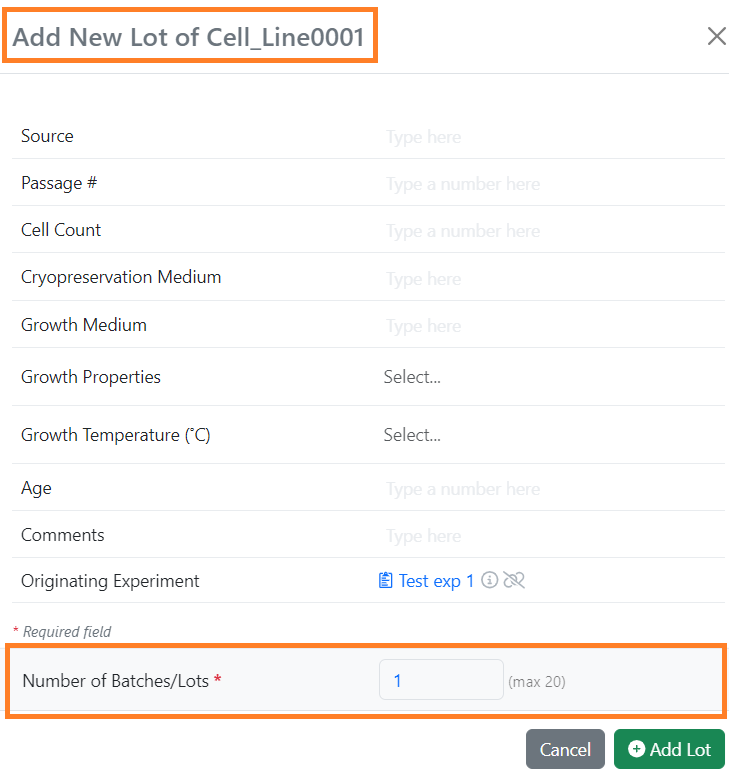Click into the Comments text field
Image resolution: width=729 pixels, height=780 pixels.
[552, 536]
